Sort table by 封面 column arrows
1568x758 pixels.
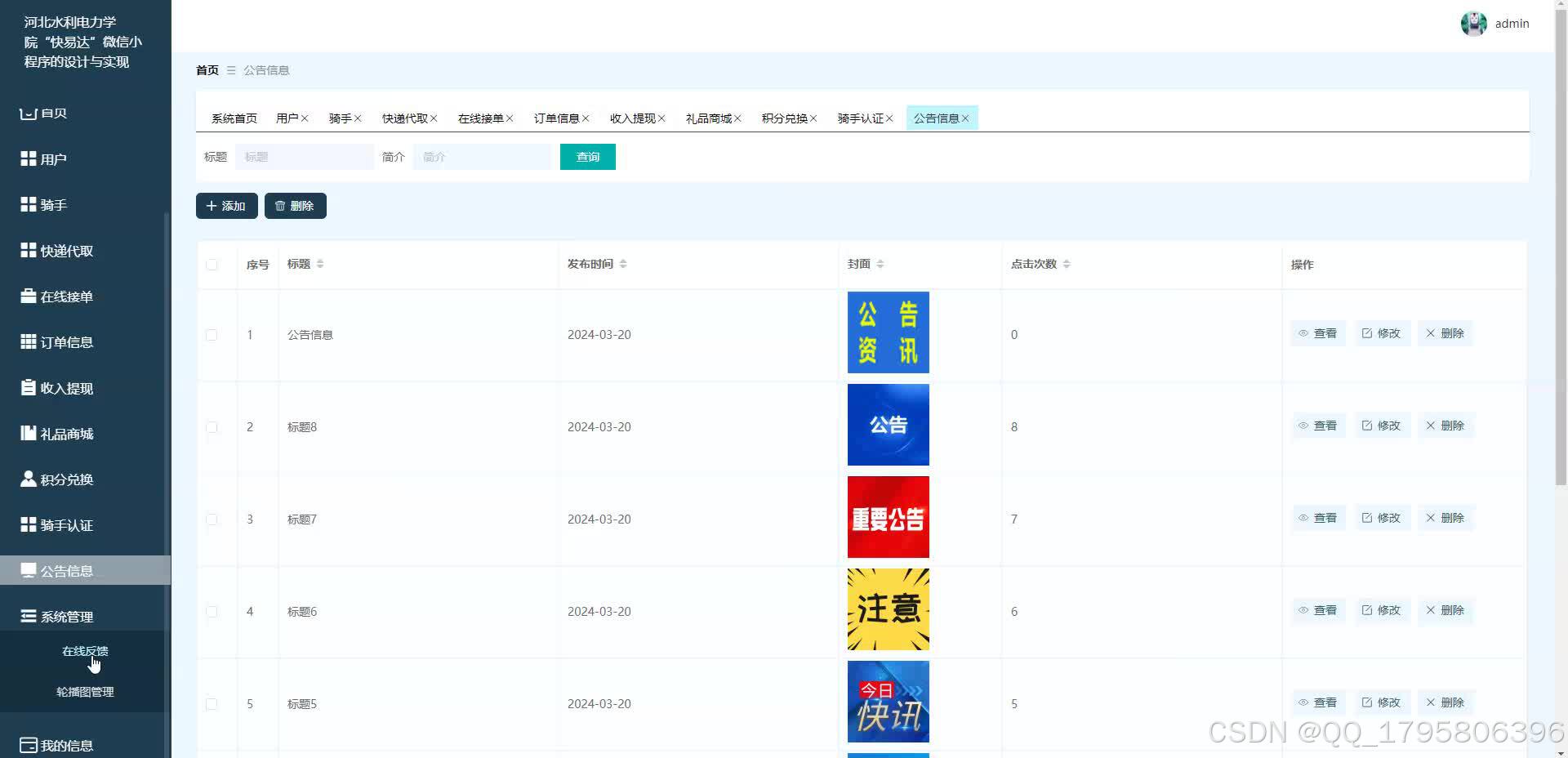coord(880,264)
